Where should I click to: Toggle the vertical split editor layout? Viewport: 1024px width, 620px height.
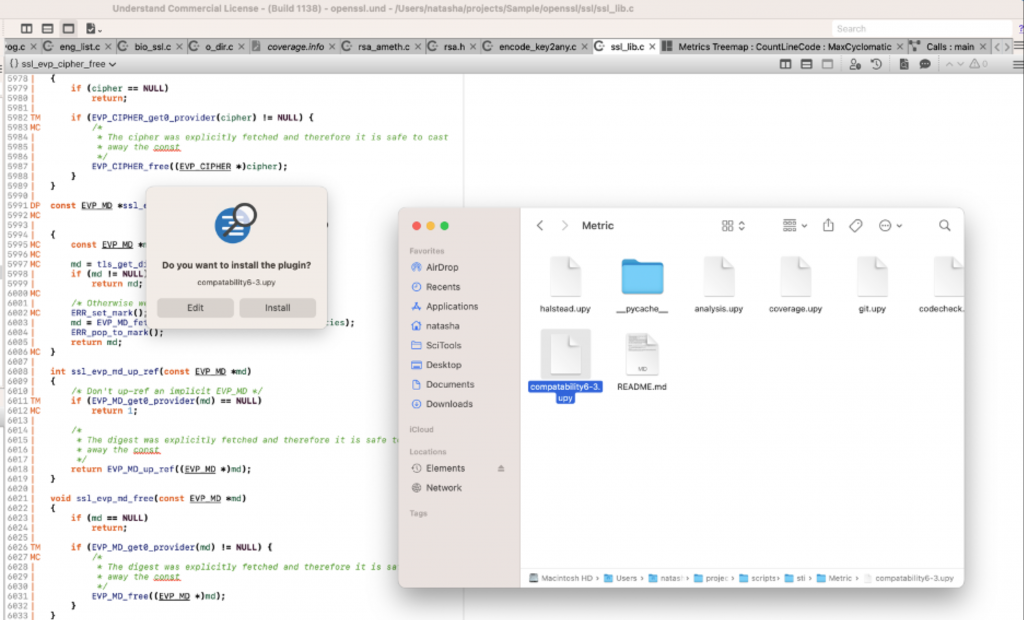[785, 64]
